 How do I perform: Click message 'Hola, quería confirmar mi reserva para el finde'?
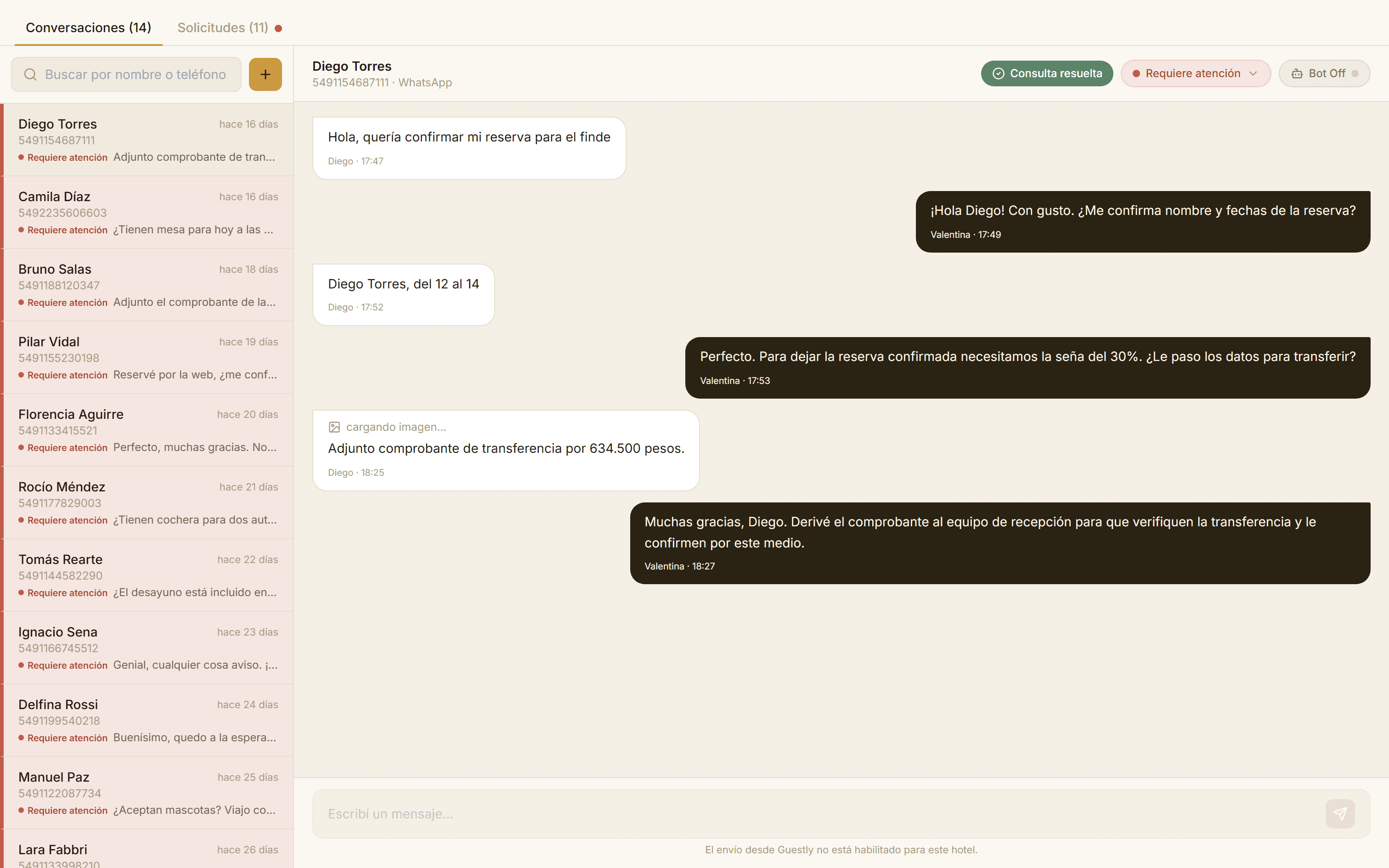tap(469, 148)
